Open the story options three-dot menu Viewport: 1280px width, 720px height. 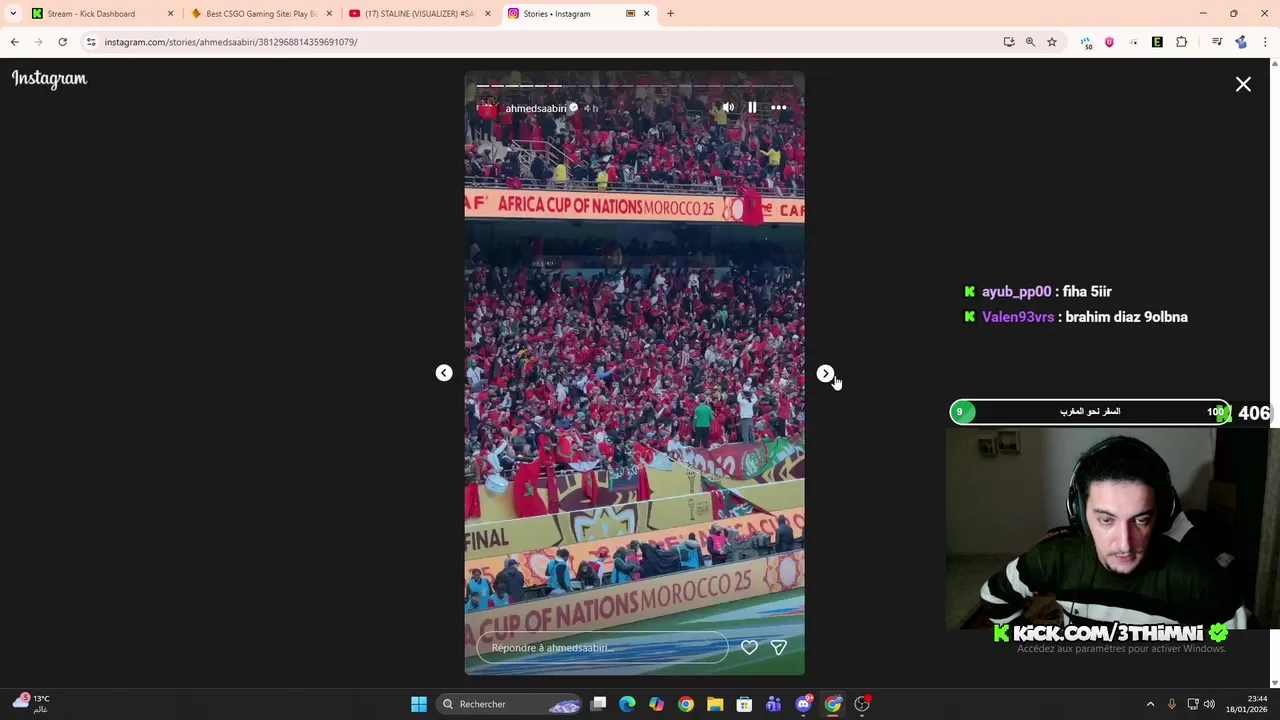[x=778, y=108]
